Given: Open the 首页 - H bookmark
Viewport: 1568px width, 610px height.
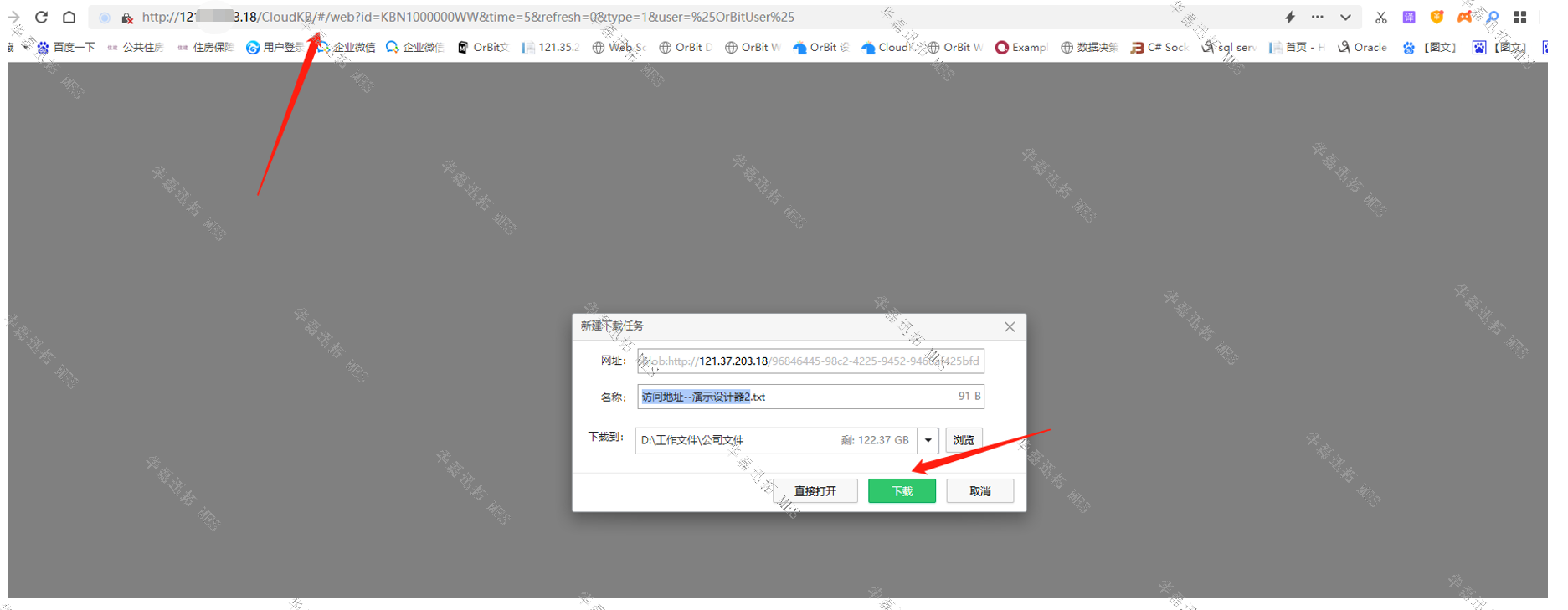Looking at the screenshot, I should tap(1297, 48).
